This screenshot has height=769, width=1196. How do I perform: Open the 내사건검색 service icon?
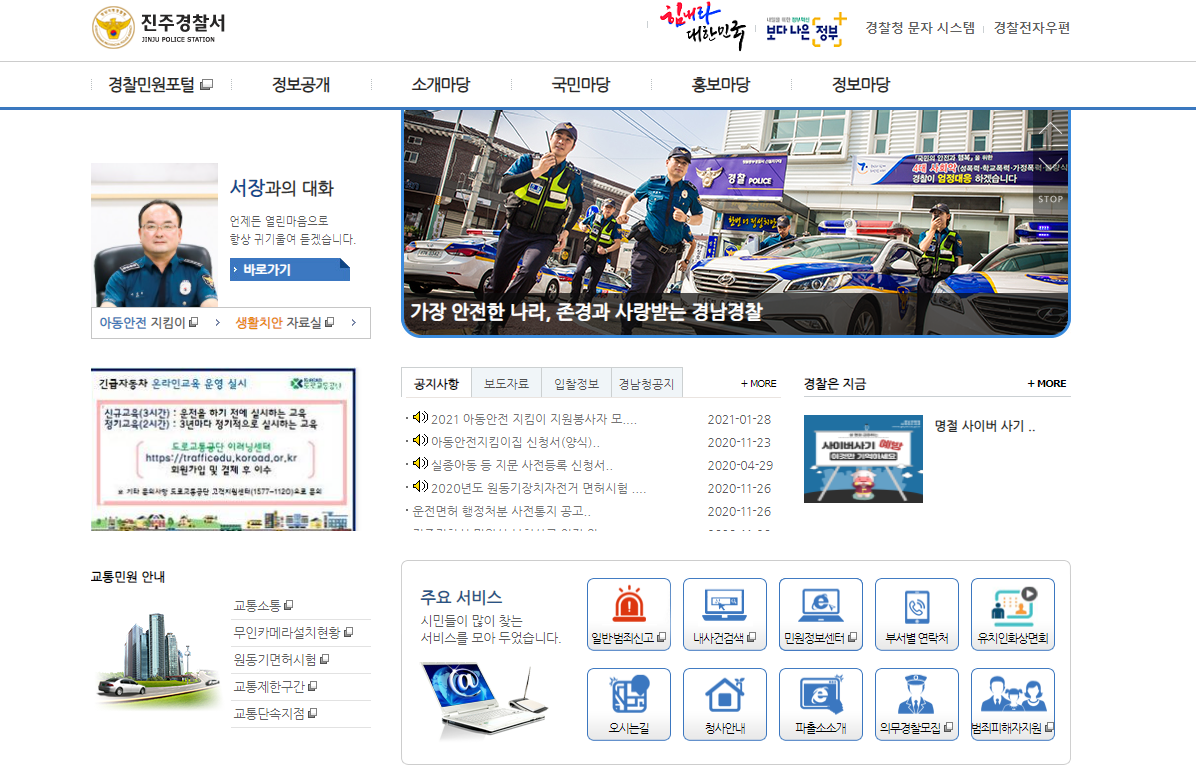pyautogui.click(x=725, y=614)
